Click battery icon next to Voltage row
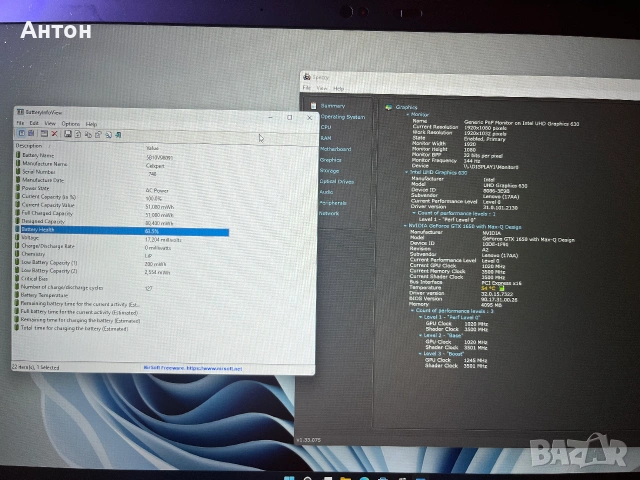The image size is (640, 480). click(18, 237)
